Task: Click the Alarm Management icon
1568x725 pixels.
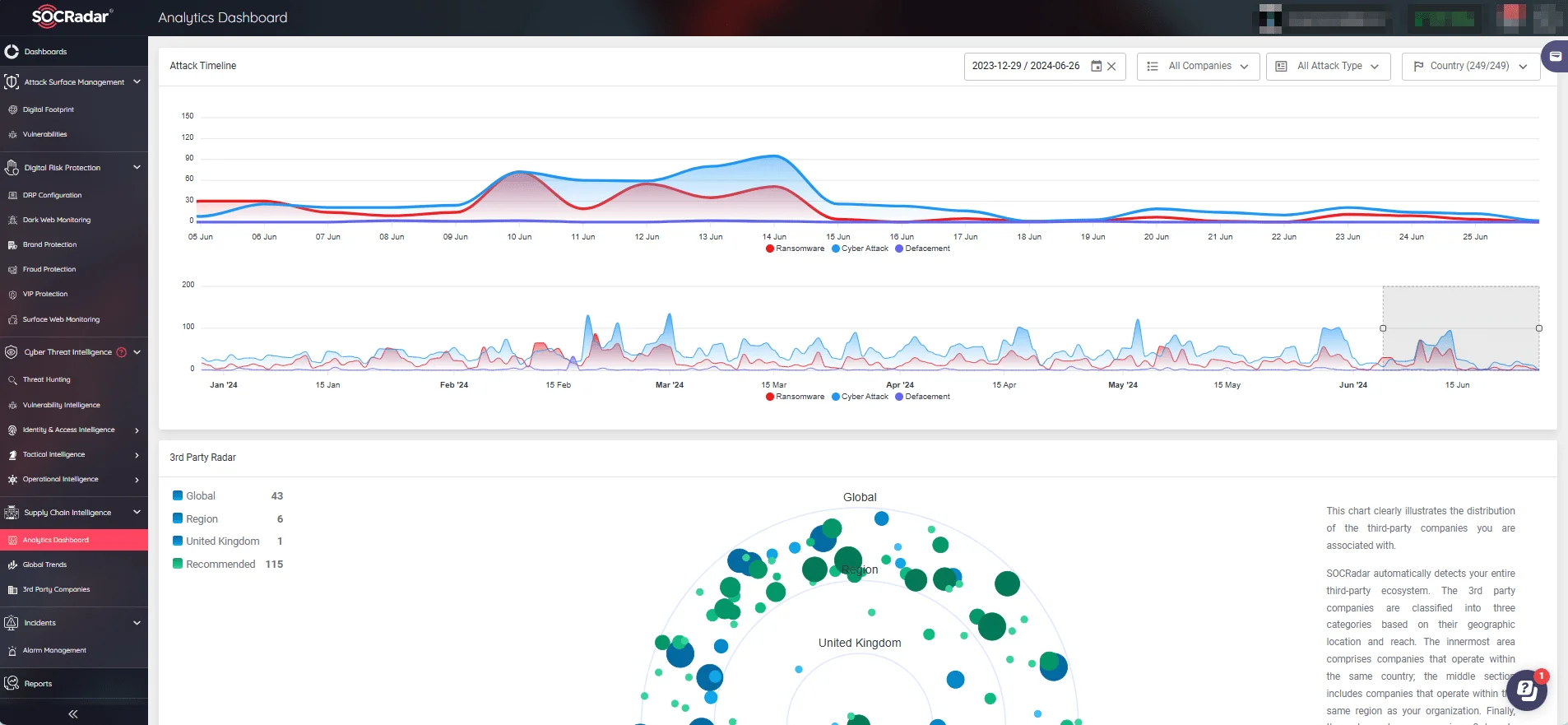Action: click(x=12, y=650)
